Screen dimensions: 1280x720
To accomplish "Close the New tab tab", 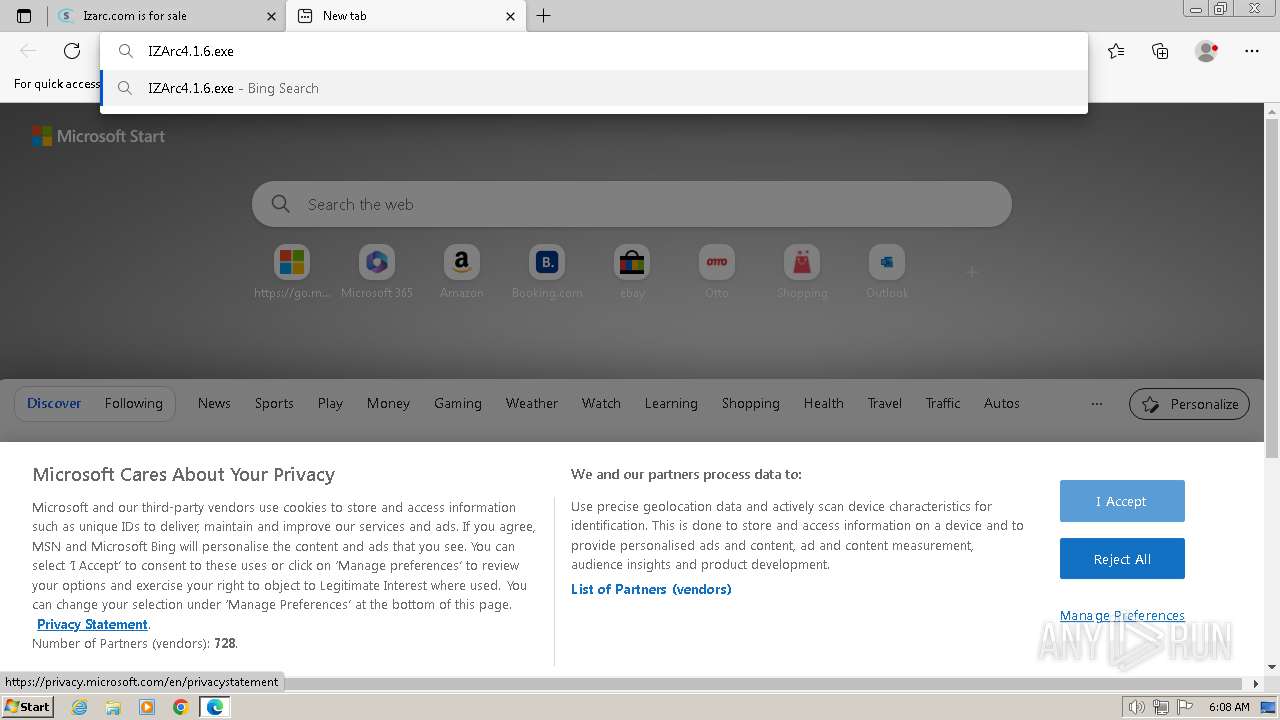I will (511, 16).
